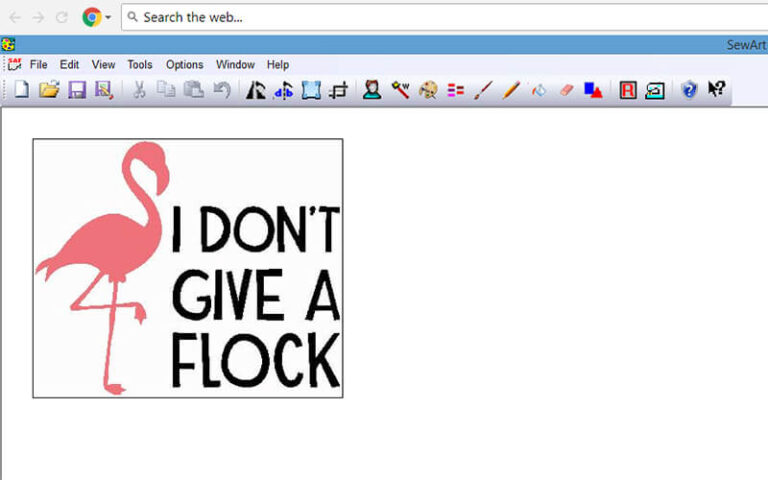The image size is (768, 480).
Task: Select the Pencil drawing tool
Action: tap(511, 90)
